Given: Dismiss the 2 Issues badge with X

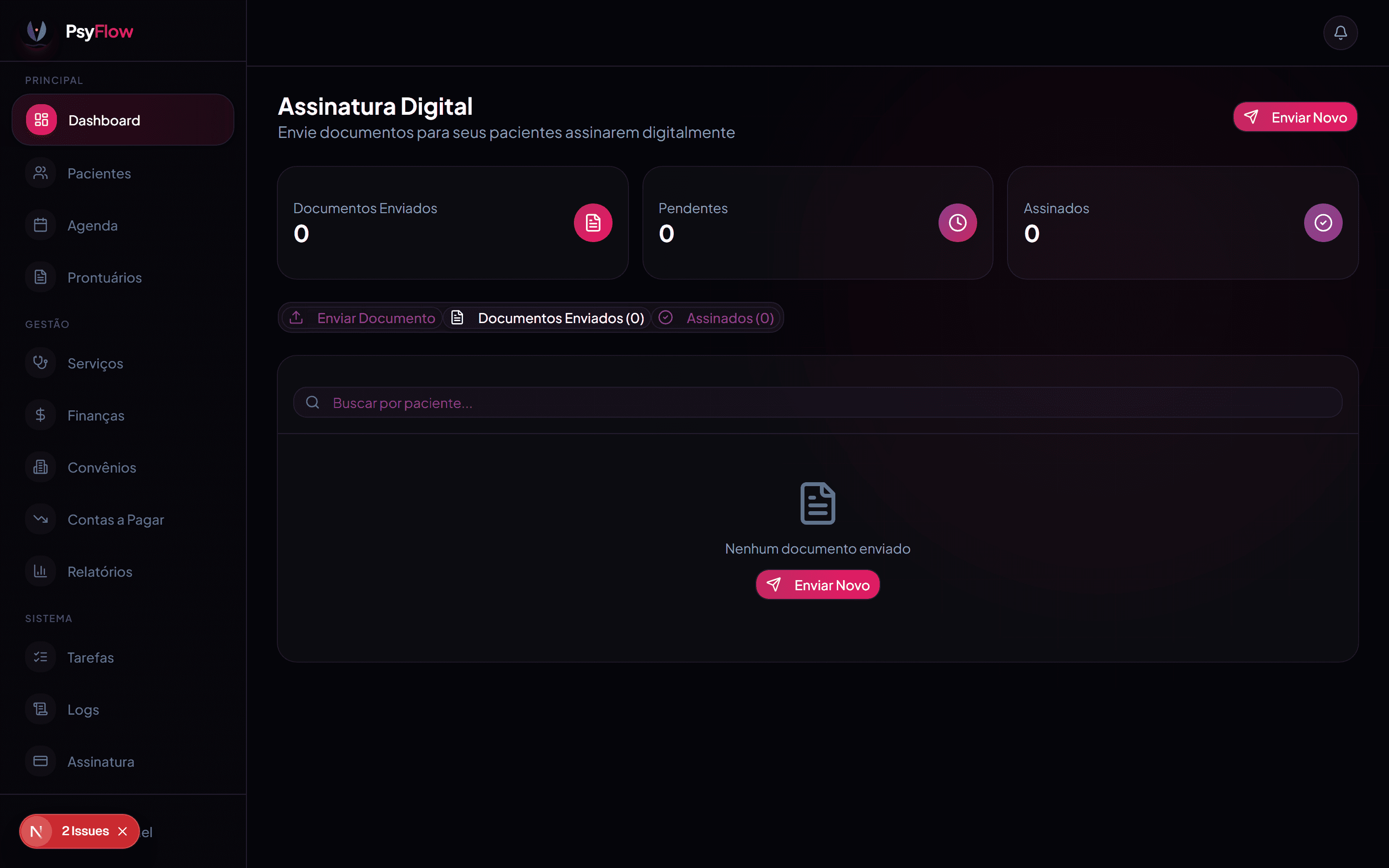Looking at the screenshot, I should tap(122, 831).
